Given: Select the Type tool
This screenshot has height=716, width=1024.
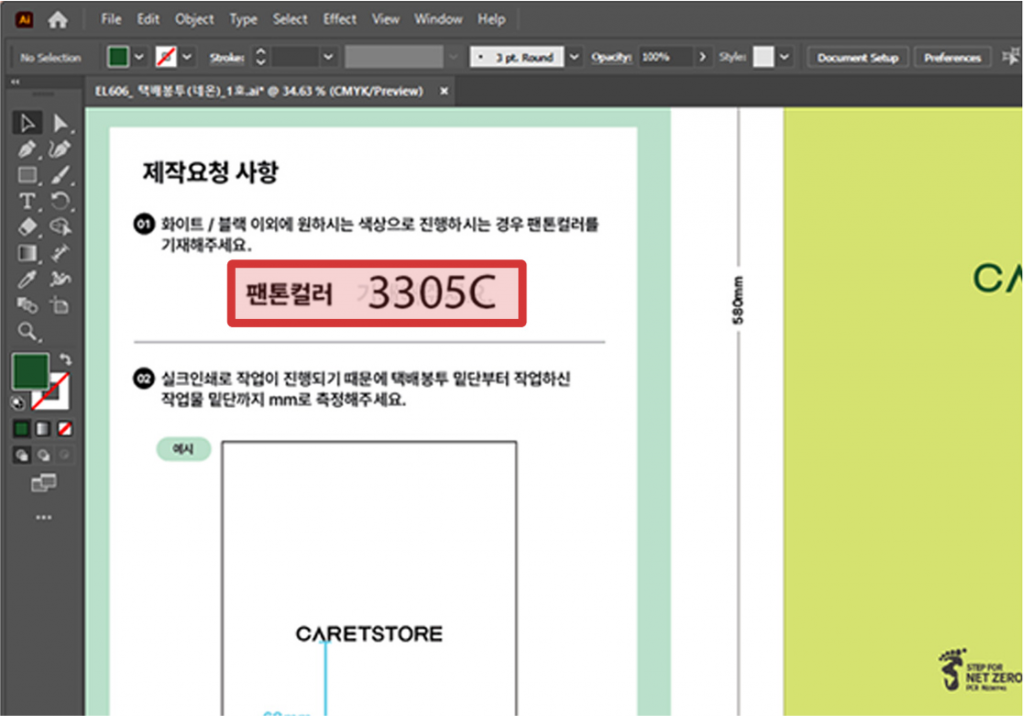Looking at the screenshot, I should [27, 201].
